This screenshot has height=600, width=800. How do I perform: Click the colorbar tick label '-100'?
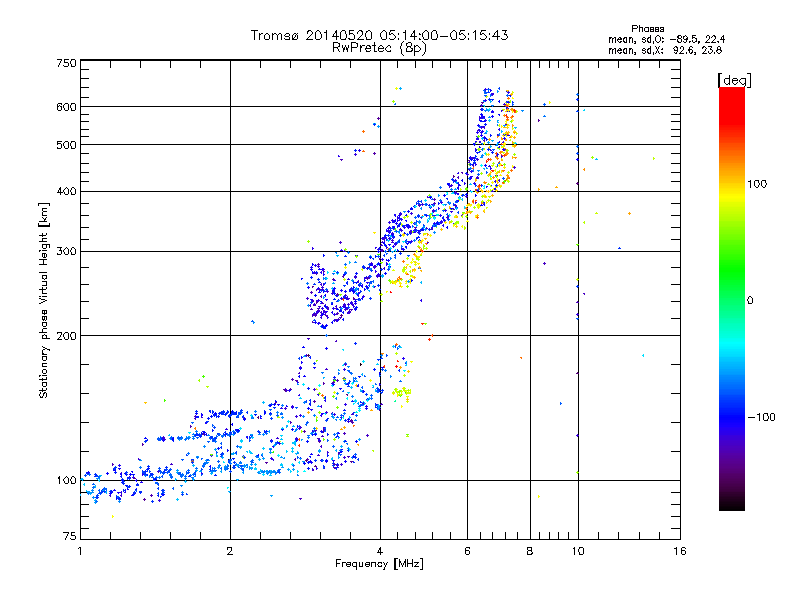tap(761, 417)
